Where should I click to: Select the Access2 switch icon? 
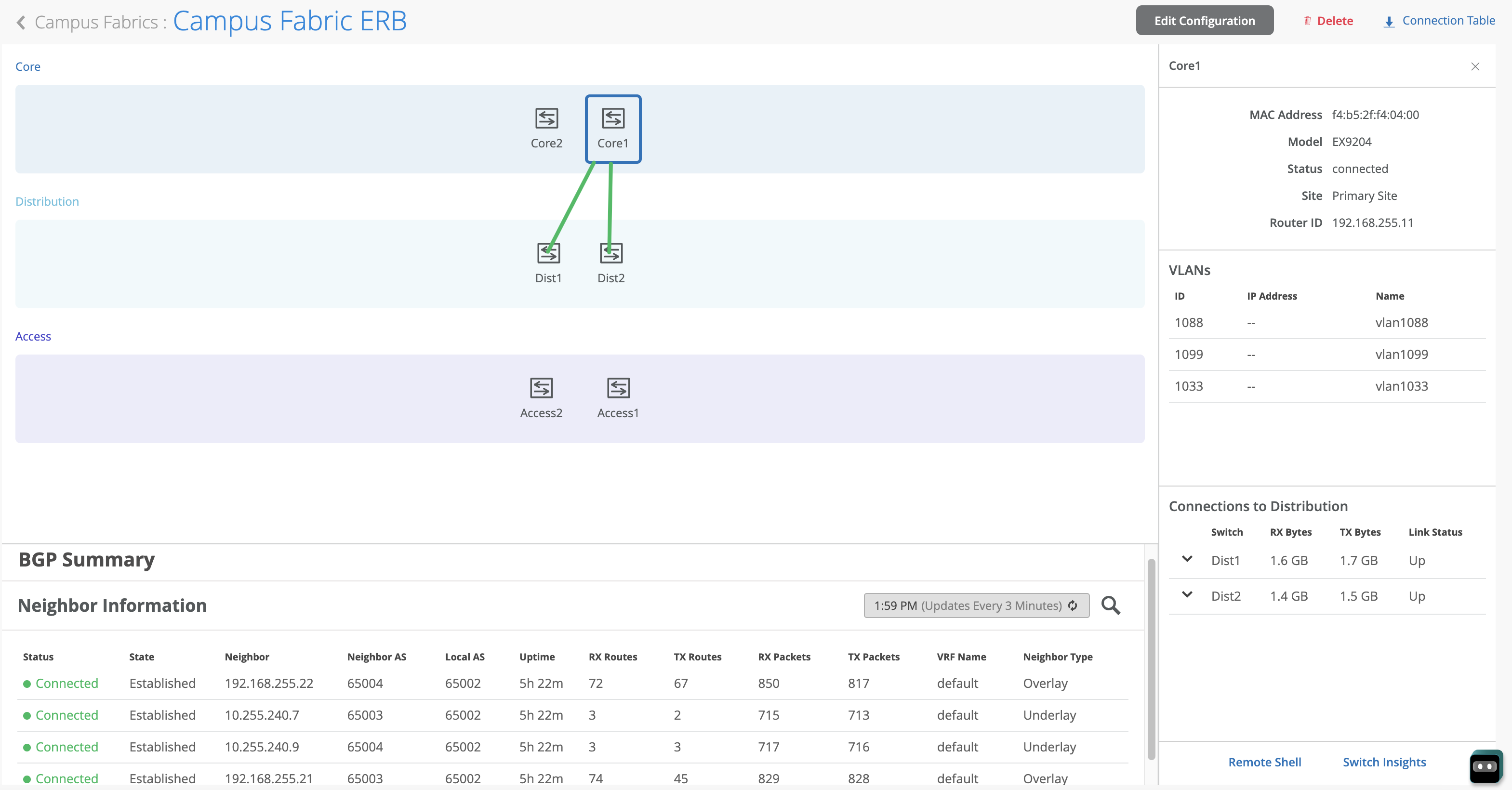tap(541, 388)
